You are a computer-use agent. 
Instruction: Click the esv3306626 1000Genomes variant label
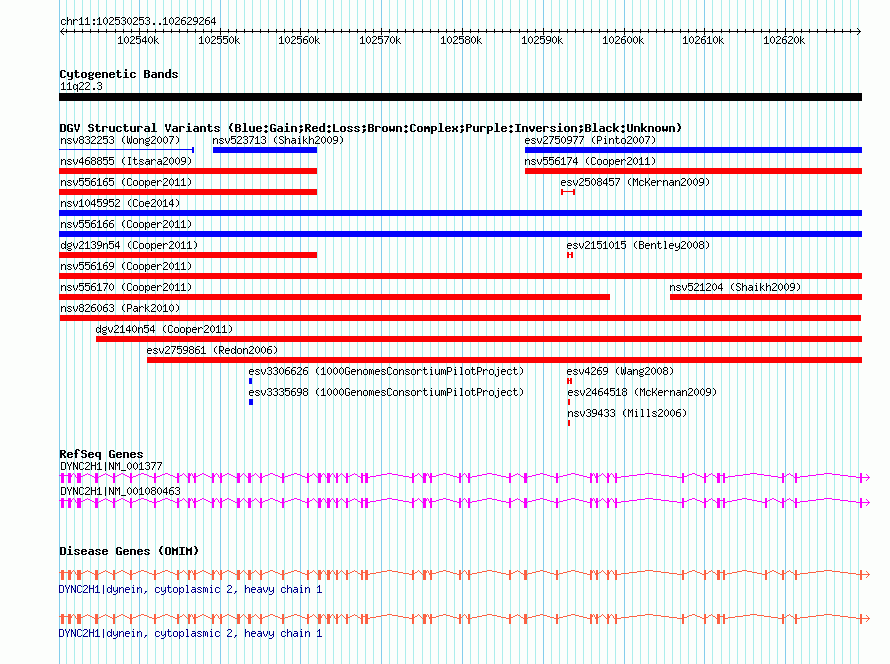386,371
